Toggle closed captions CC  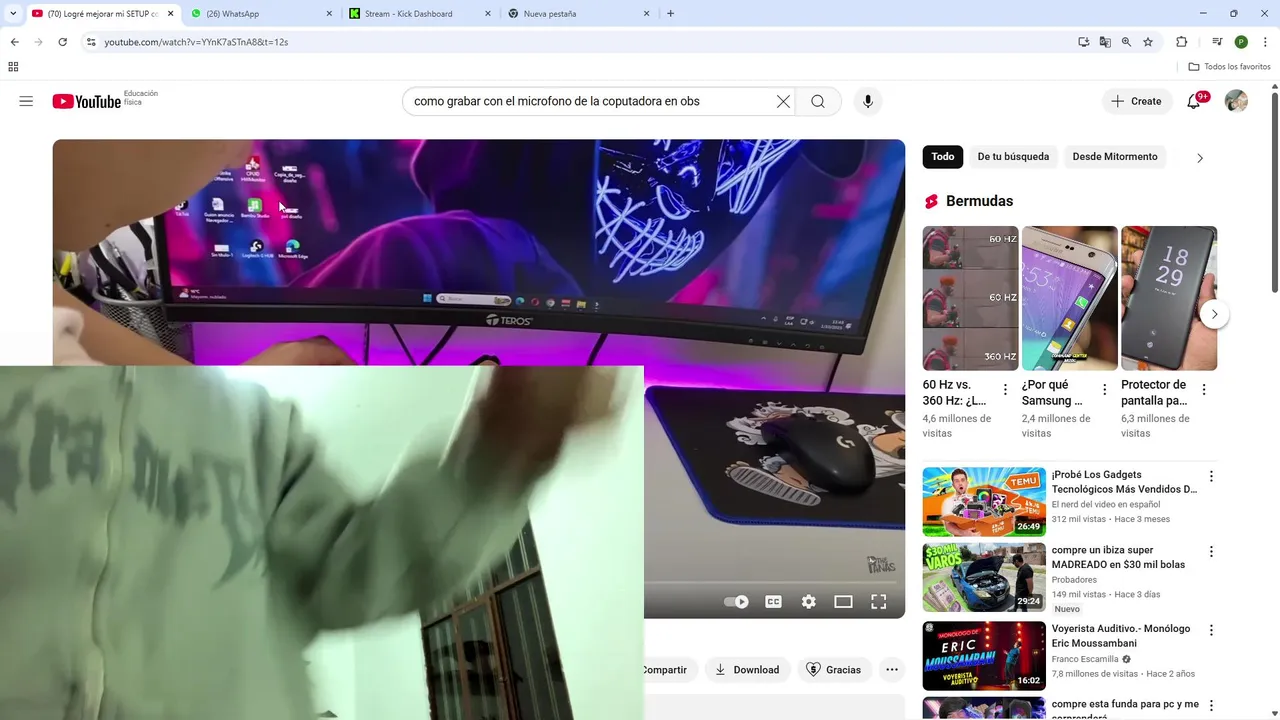[x=773, y=601]
